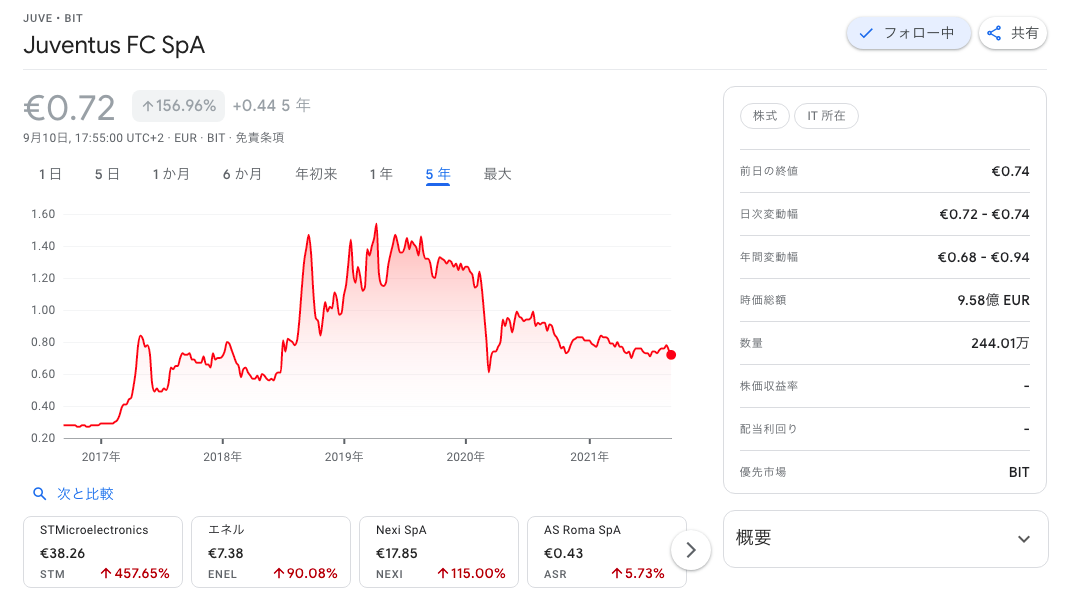Click the JUVE · BIT ticker label
The image size is (1074, 597).
tap(53, 18)
